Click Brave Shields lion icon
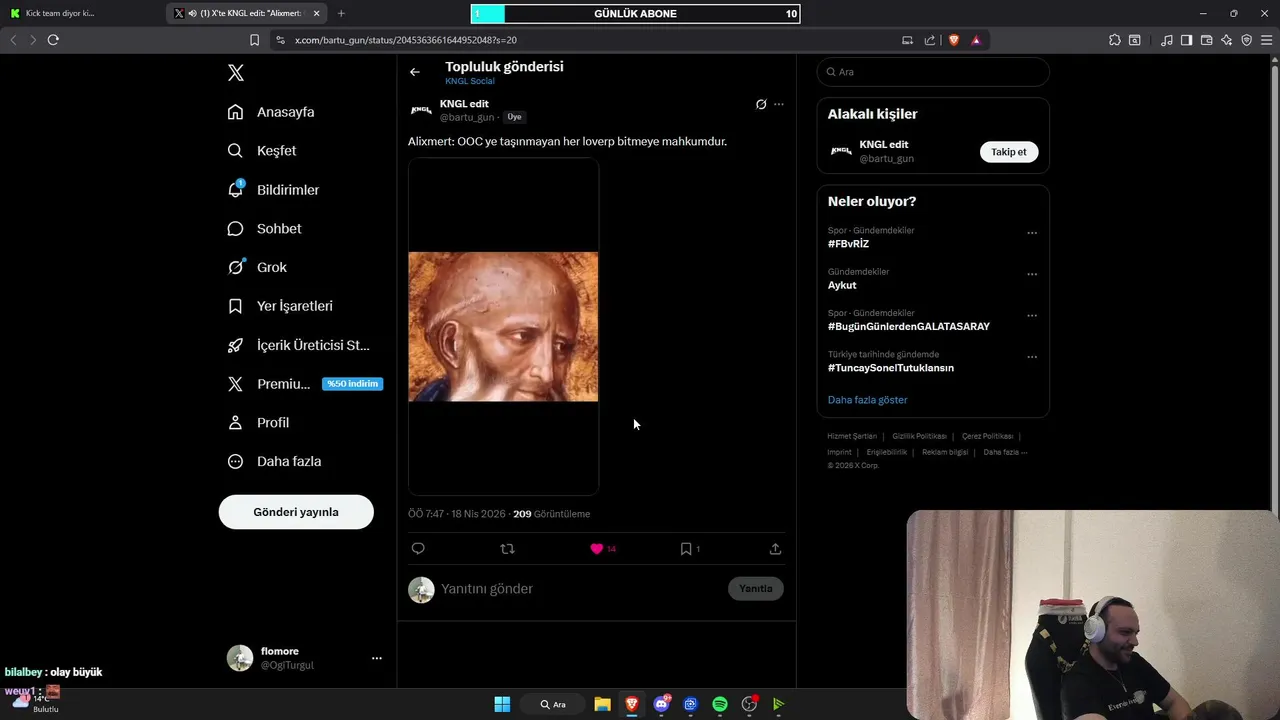The image size is (1280, 720). pyautogui.click(x=953, y=40)
